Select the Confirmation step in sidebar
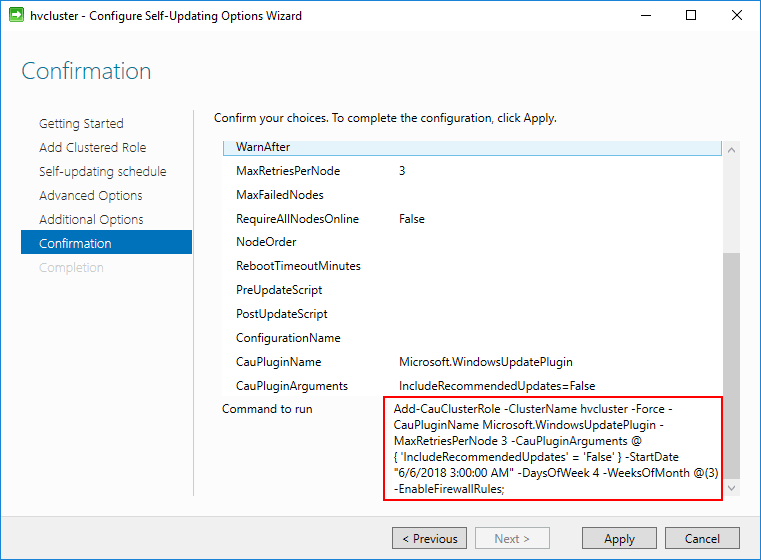 tap(106, 242)
